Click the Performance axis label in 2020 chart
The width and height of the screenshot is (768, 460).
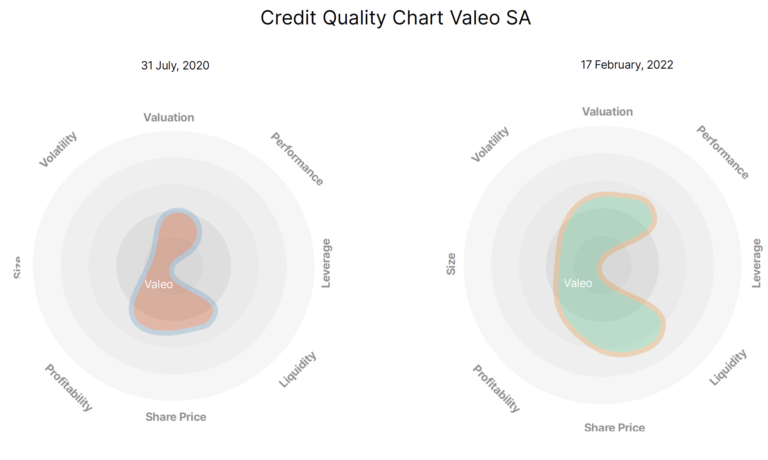click(297, 158)
